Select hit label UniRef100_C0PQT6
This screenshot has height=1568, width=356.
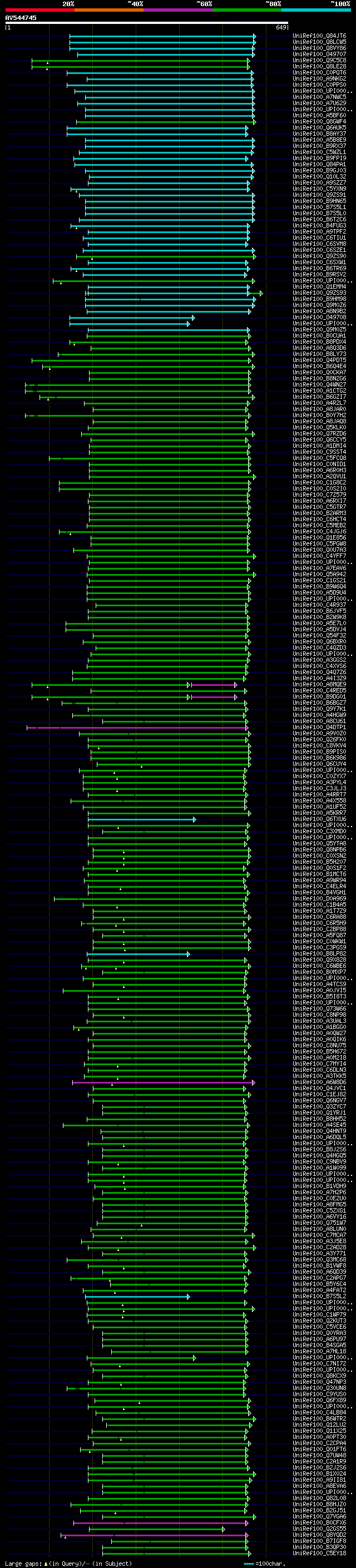319,72
